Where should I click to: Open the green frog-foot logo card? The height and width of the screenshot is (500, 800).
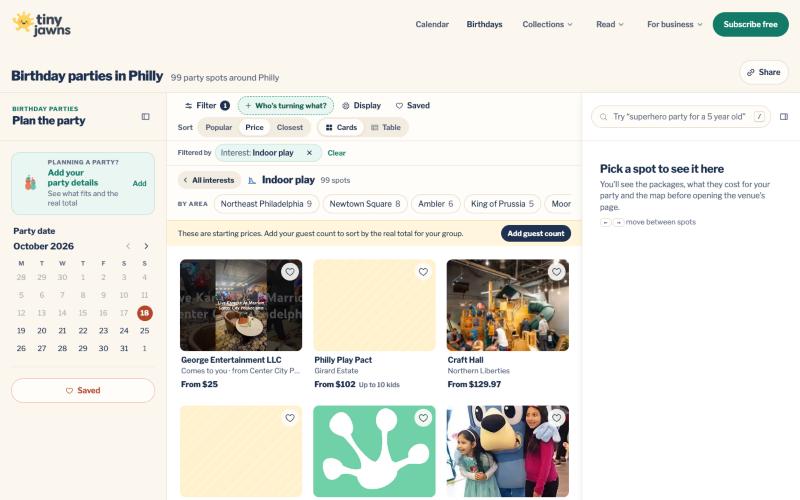click(374, 451)
